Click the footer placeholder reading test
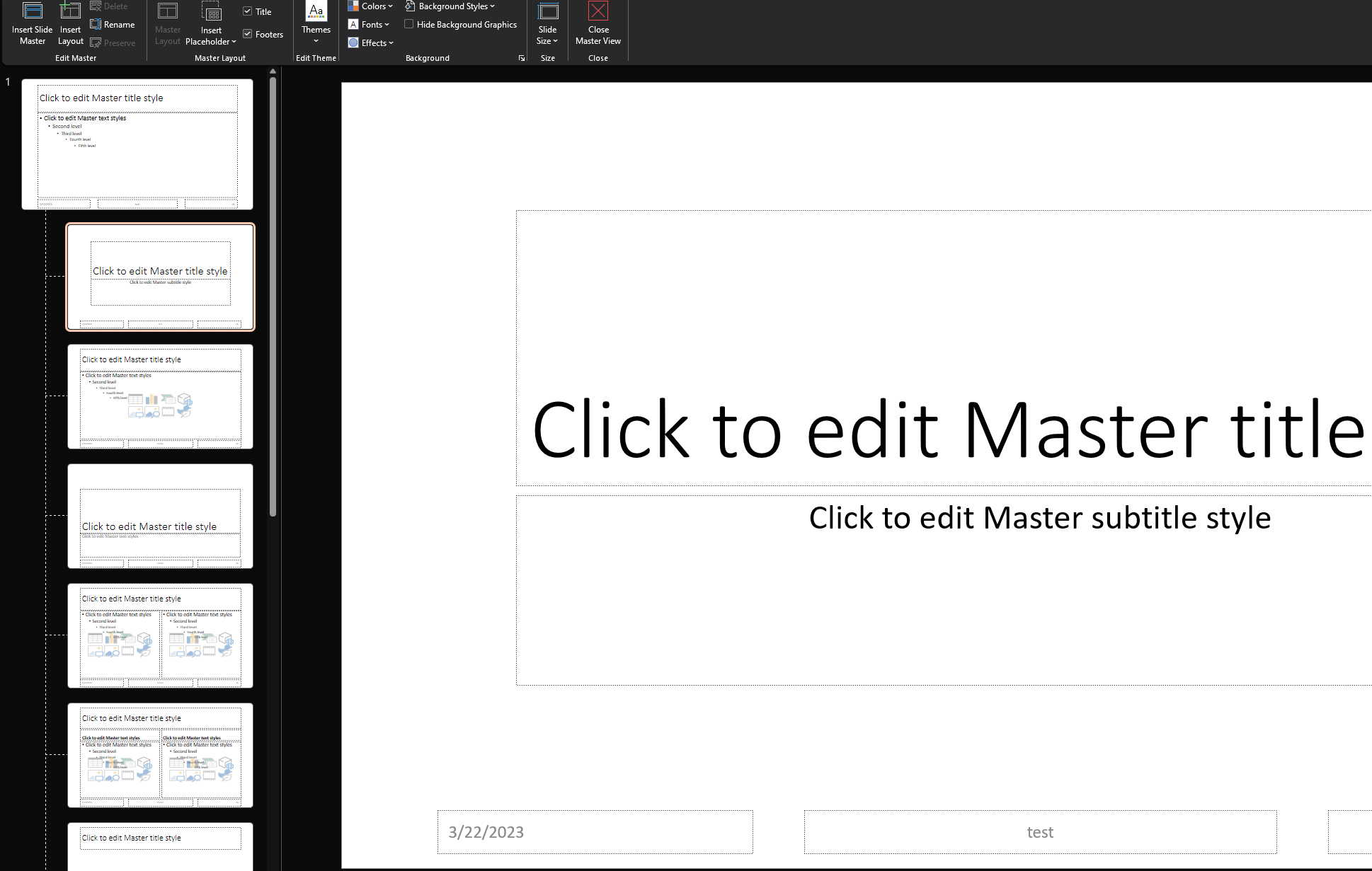 [x=1040, y=832]
